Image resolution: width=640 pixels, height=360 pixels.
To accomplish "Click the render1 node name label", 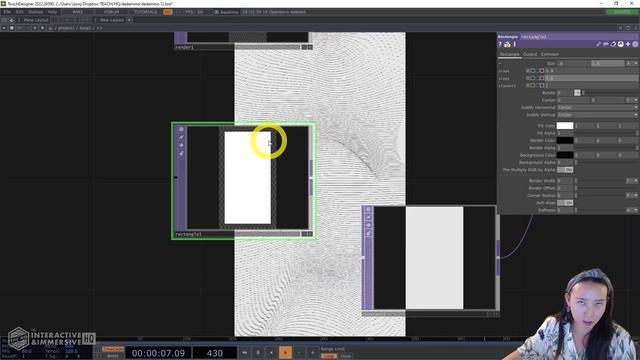I will (x=184, y=47).
